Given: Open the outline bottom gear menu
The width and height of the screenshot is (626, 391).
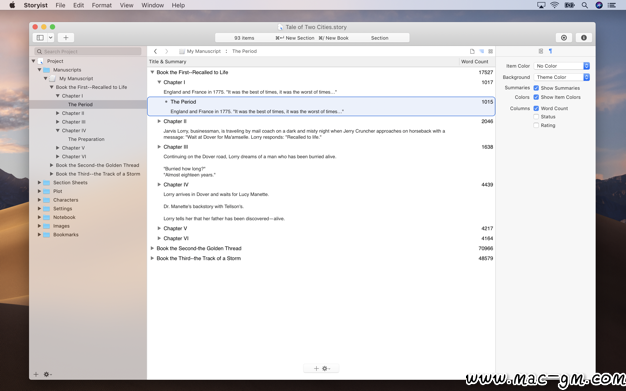Looking at the screenshot, I should (326, 369).
